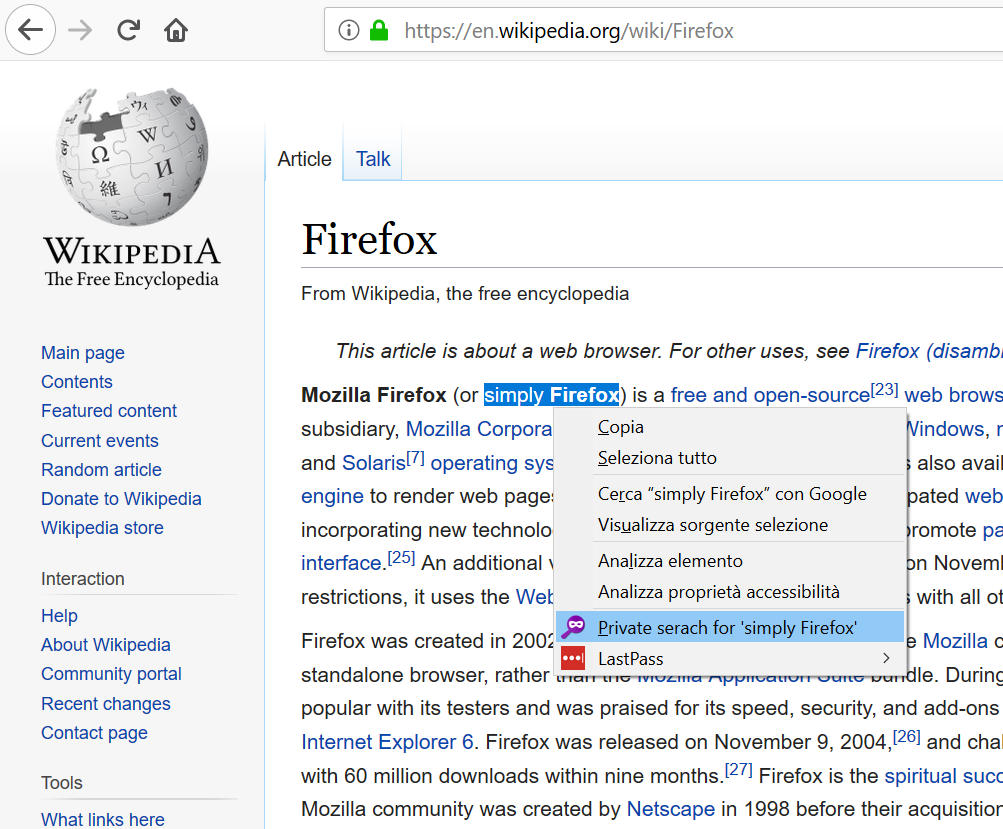
Task: Follow the Firefox (disambiguation) link
Action: pyautogui.click(x=929, y=351)
